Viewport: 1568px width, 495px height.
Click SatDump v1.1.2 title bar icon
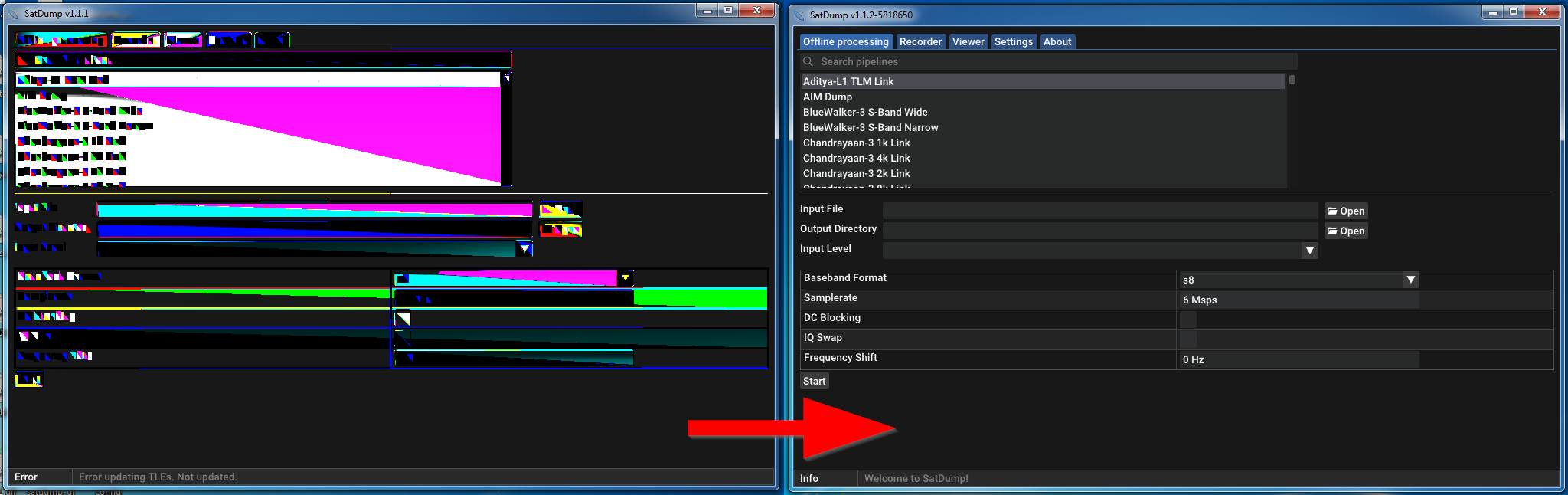800,15
